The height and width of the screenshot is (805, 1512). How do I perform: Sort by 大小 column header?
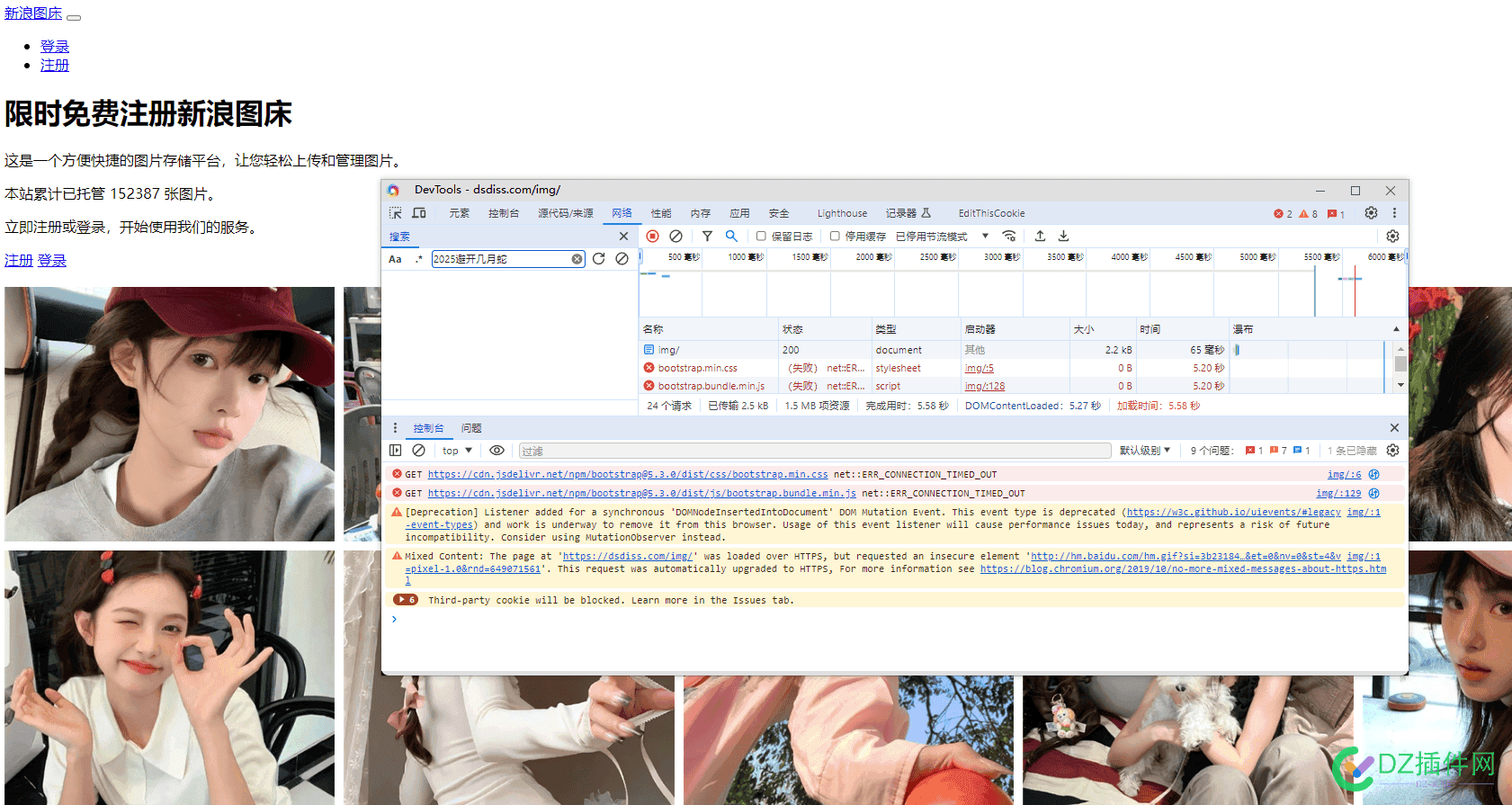1102,329
